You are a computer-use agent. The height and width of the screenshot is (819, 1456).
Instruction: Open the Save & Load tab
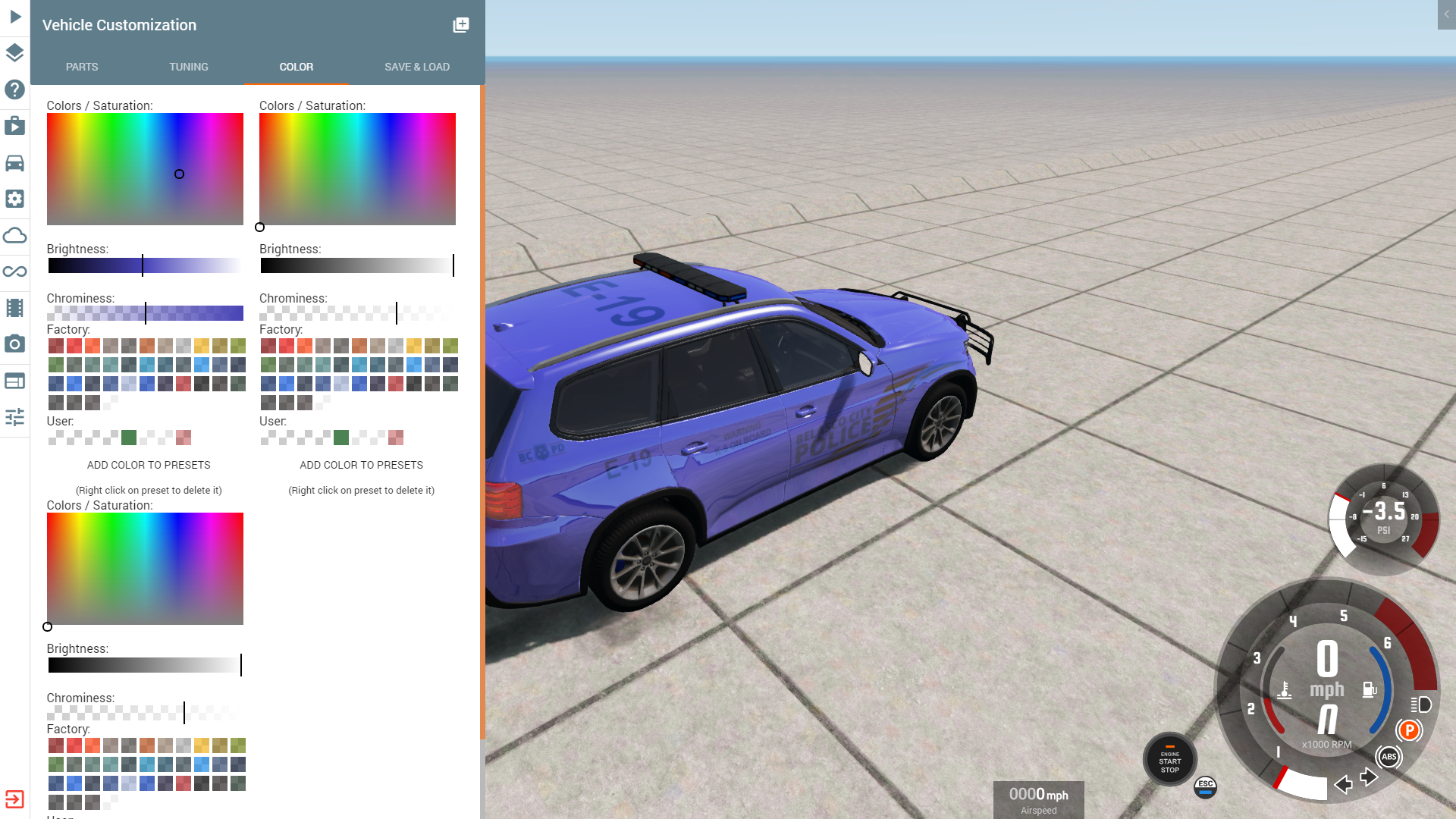(x=417, y=67)
